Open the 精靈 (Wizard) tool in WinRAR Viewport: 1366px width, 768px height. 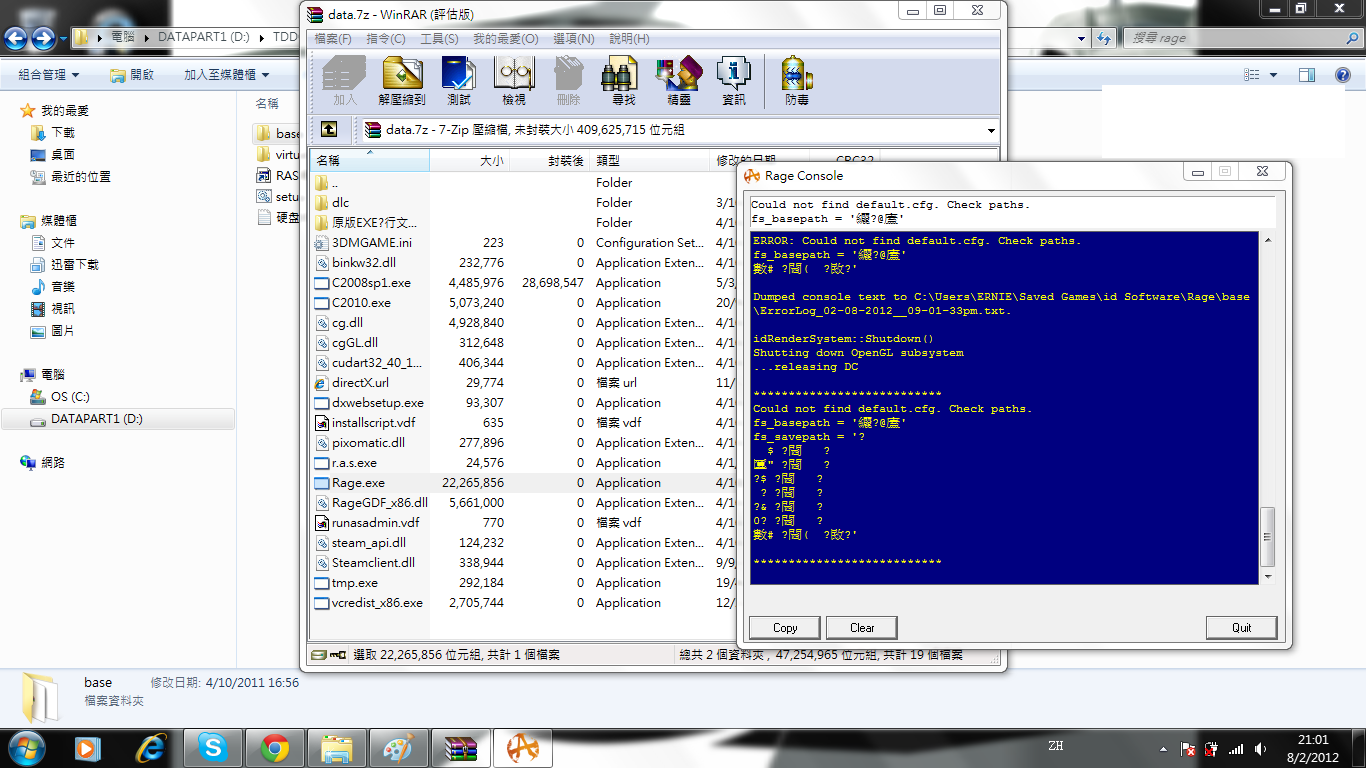coord(678,81)
